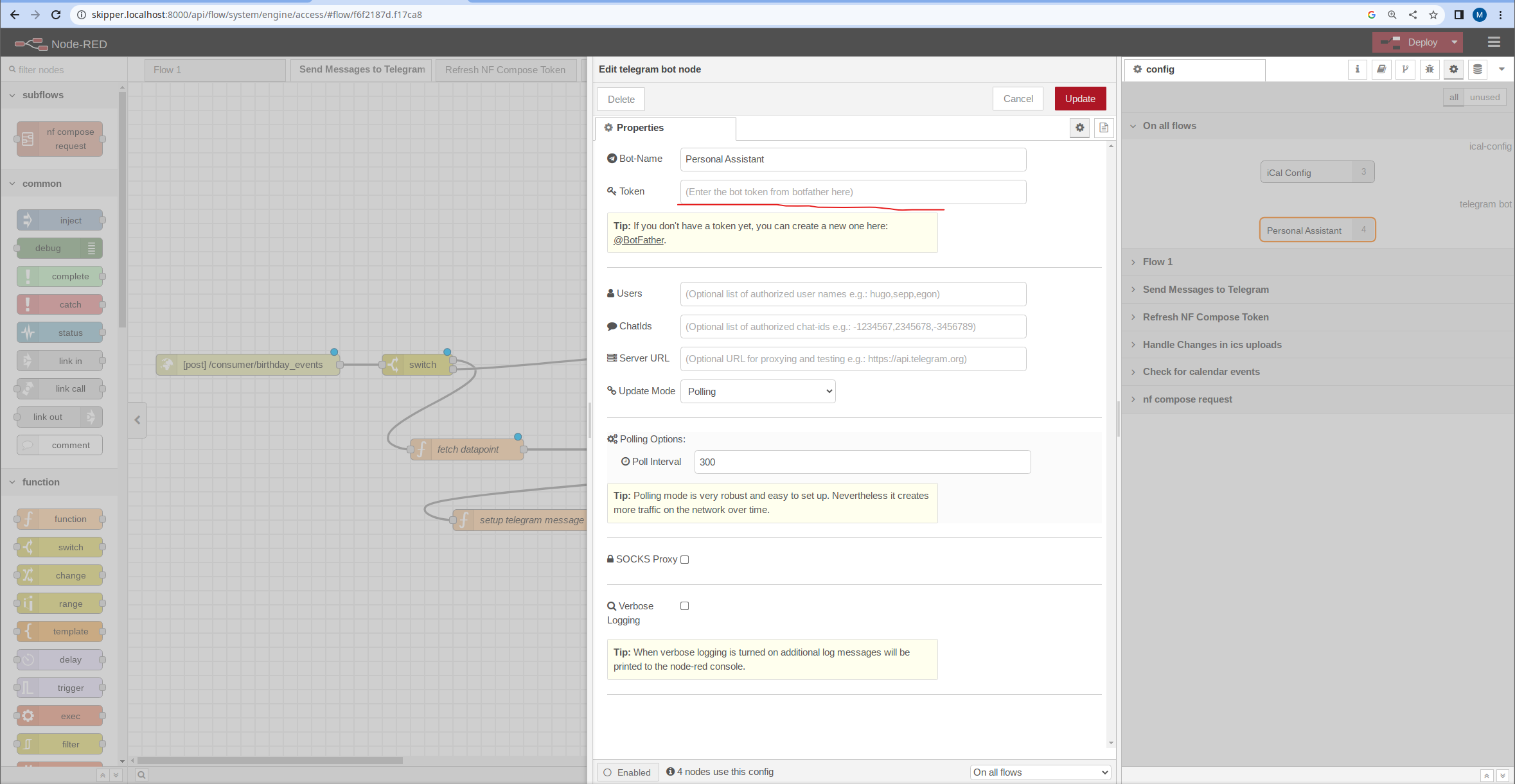Open the 'On all flows' scope dropdown
This screenshot has width=1515, height=784.
[x=1040, y=772]
